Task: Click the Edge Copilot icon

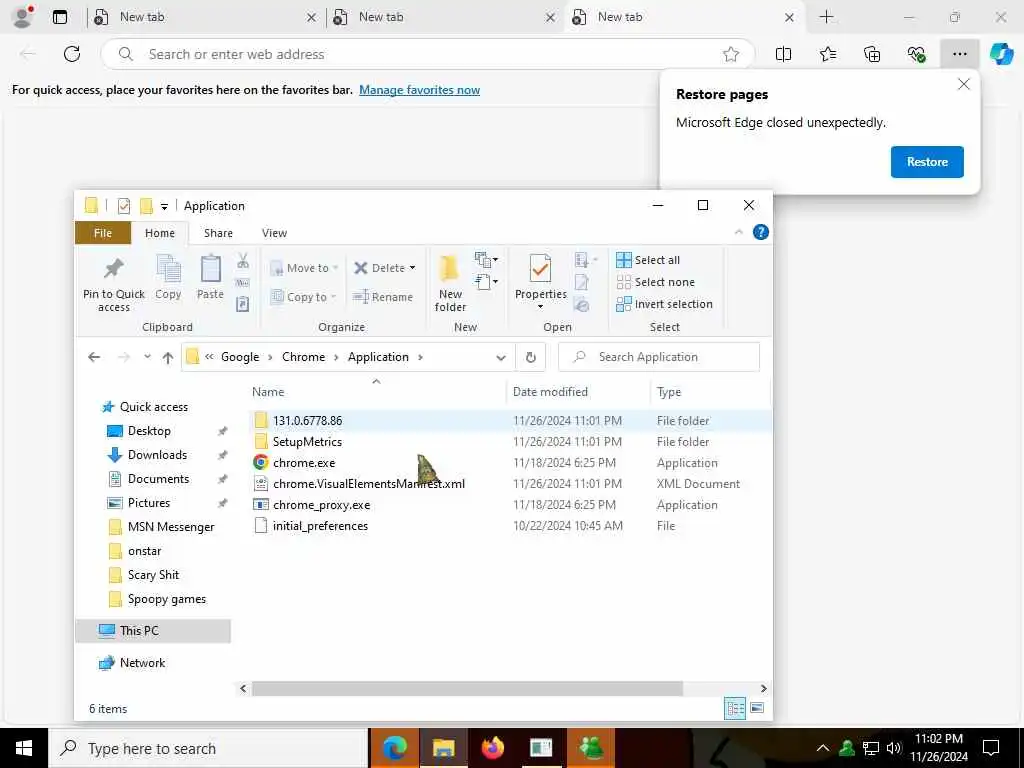Action: tap(1001, 54)
